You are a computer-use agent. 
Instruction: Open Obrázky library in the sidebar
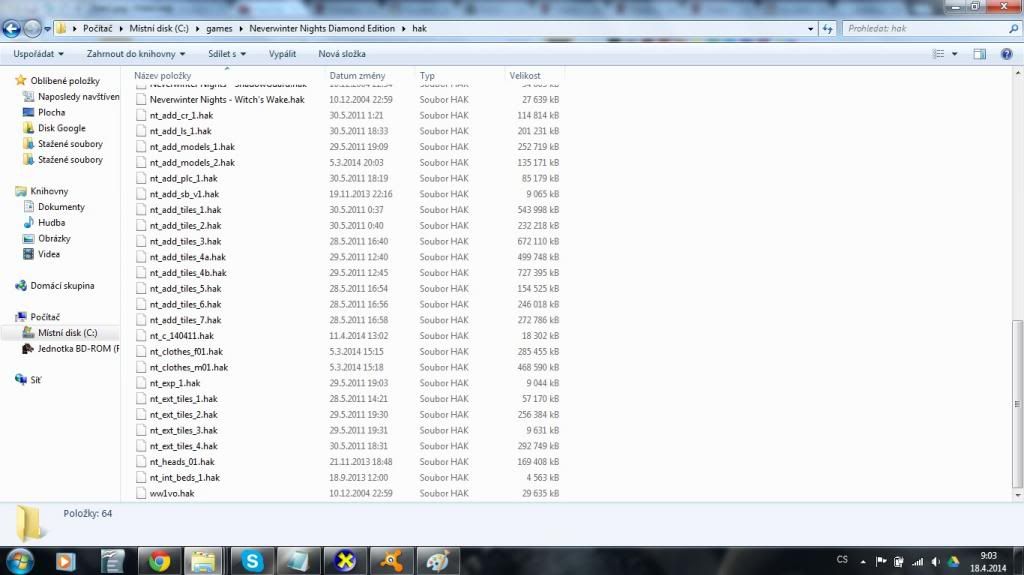[54, 238]
